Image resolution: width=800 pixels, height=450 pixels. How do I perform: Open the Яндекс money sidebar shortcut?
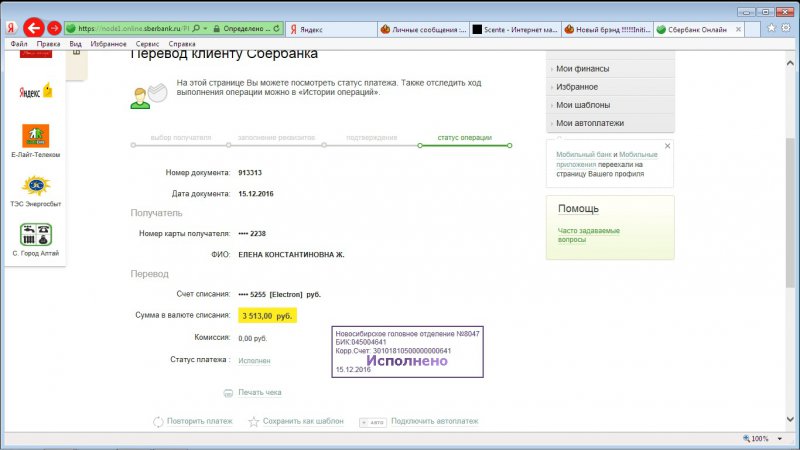click(36, 91)
